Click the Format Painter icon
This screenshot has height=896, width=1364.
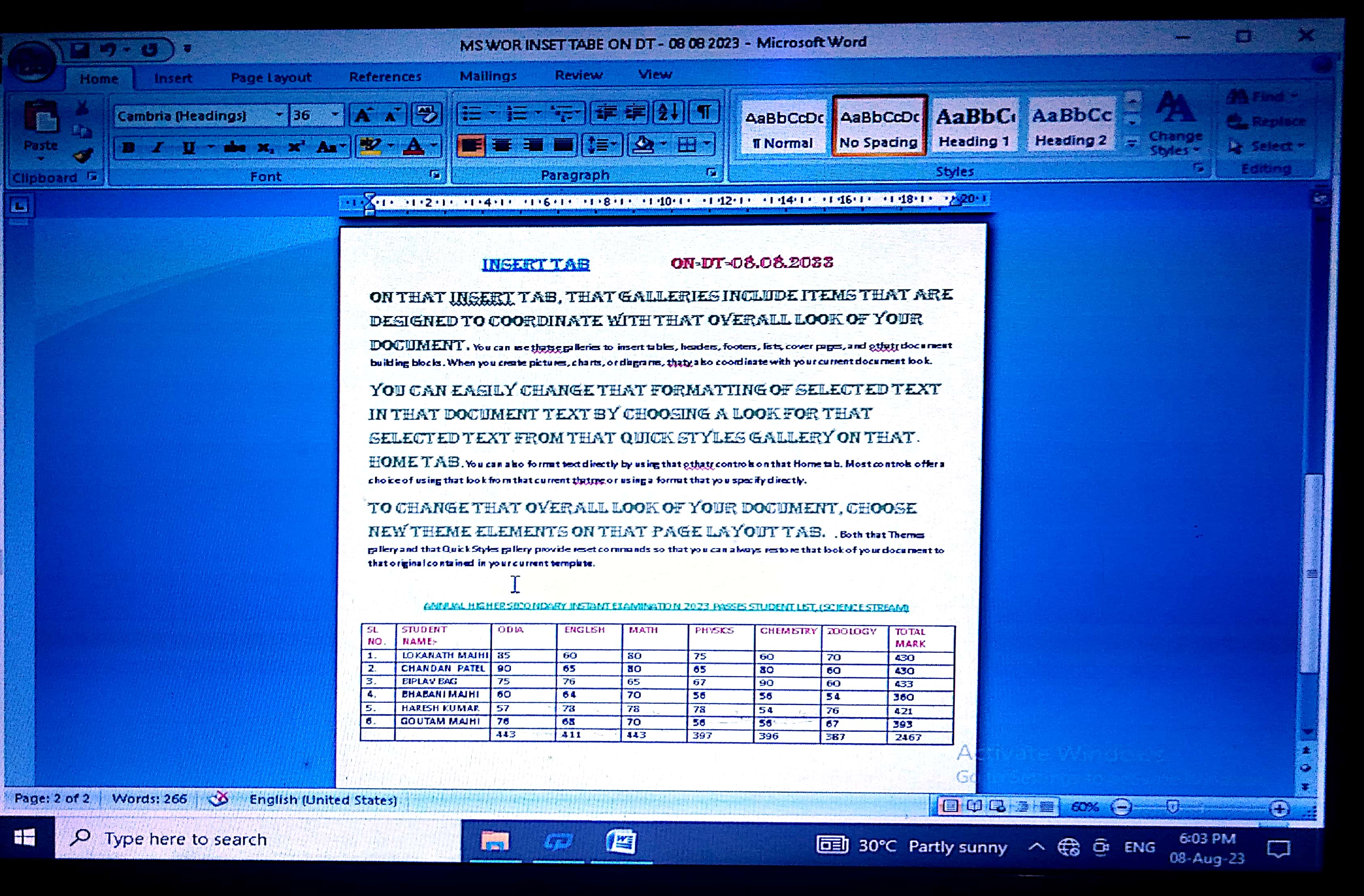click(84, 155)
